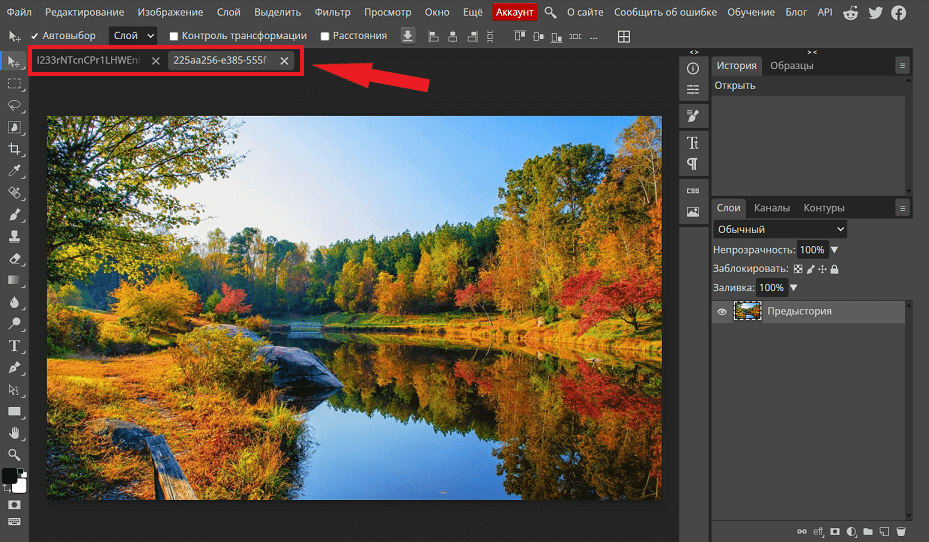This screenshot has height=542, width=929.
Task: Select the Zoom tool
Action: [15, 454]
